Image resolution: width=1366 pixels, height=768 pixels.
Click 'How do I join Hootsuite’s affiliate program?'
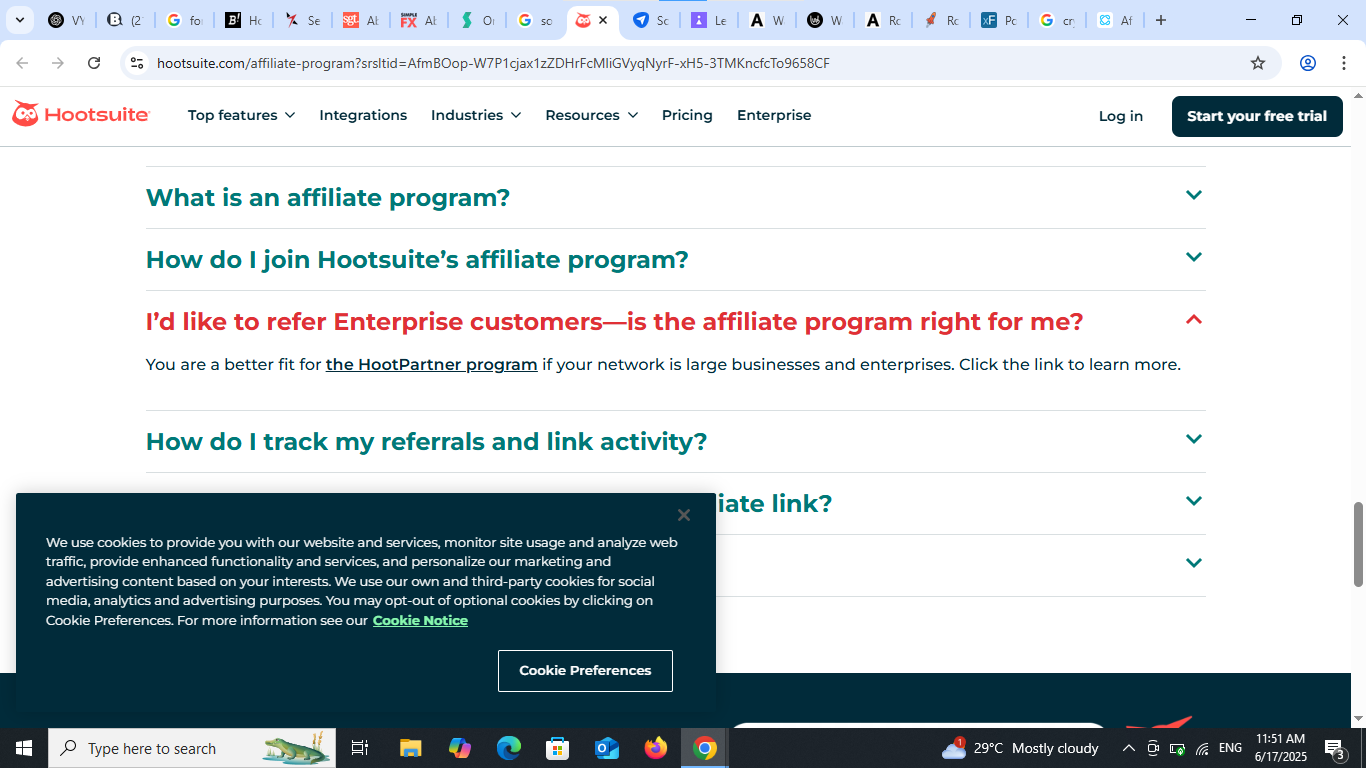coord(417,260)
